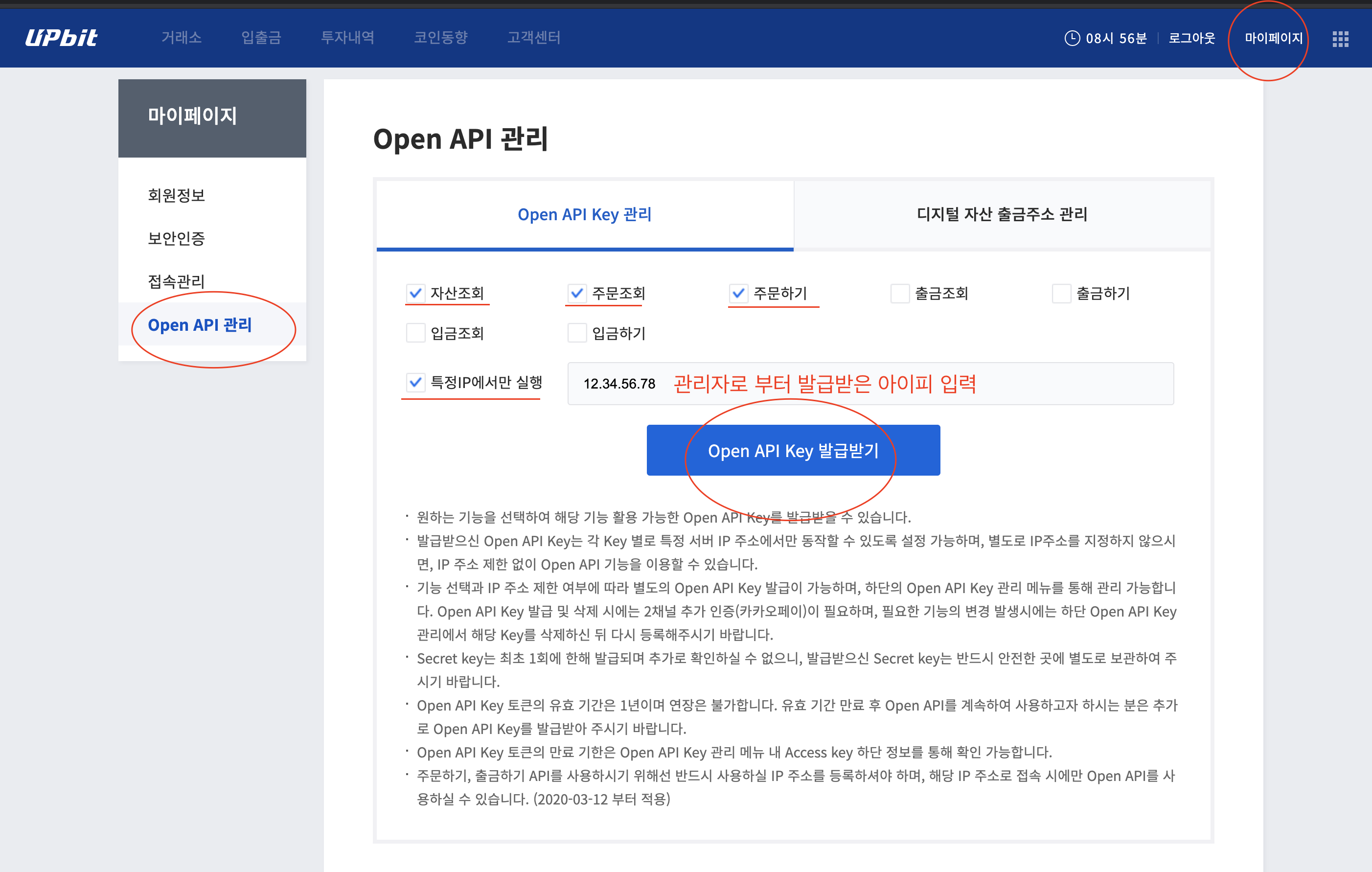Screen dimensions: 1372x872
Task: Click Open API Key 발급받기 button
Action: pos(793,450)
